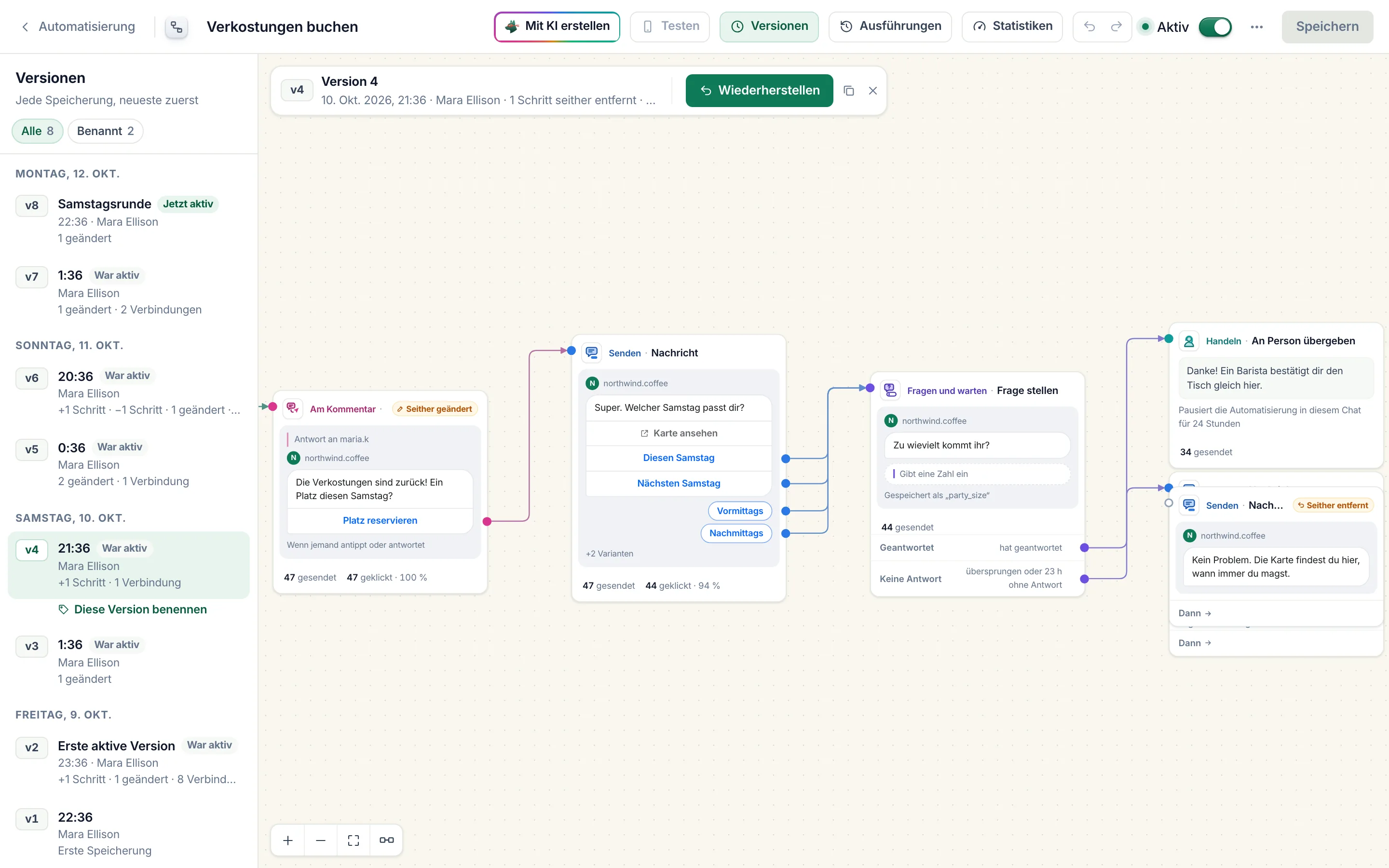The height and width of the screenshot is (868, 1389).
Task: Click the tag icon beside Diese Version benennen
Action: pos(64,609)
